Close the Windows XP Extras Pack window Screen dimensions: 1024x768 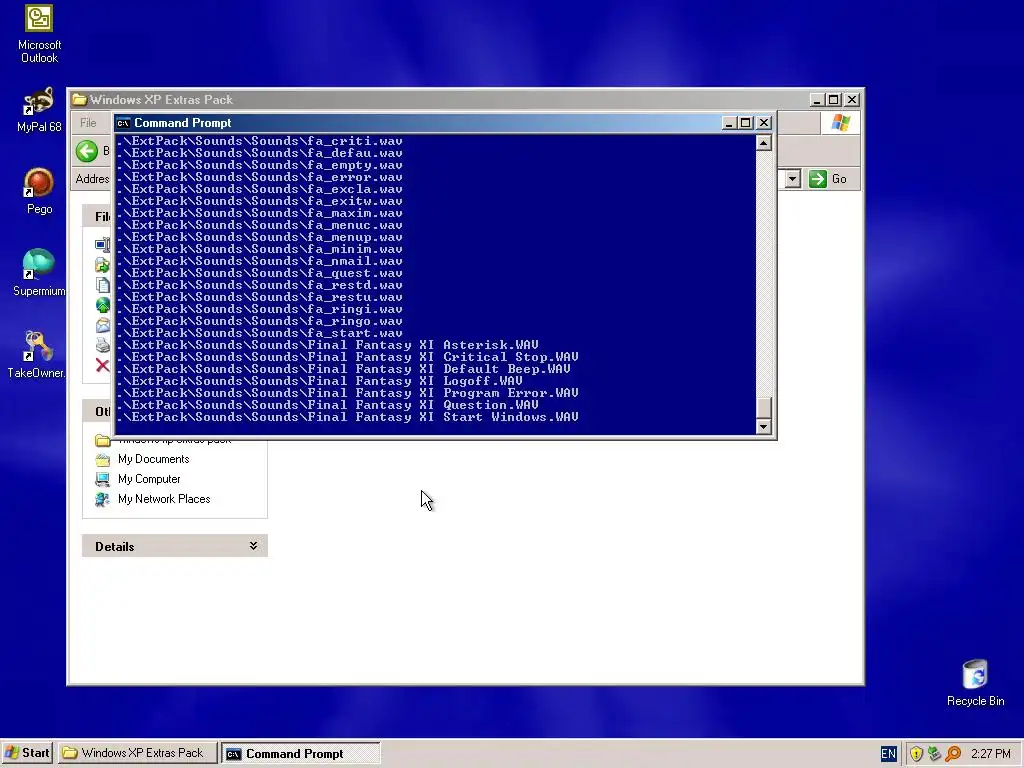click(852, 99)
